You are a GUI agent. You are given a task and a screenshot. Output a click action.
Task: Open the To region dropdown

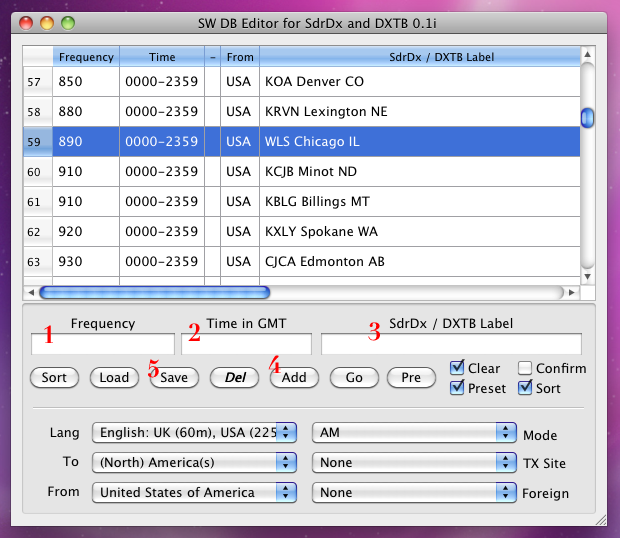click(194, 462)
